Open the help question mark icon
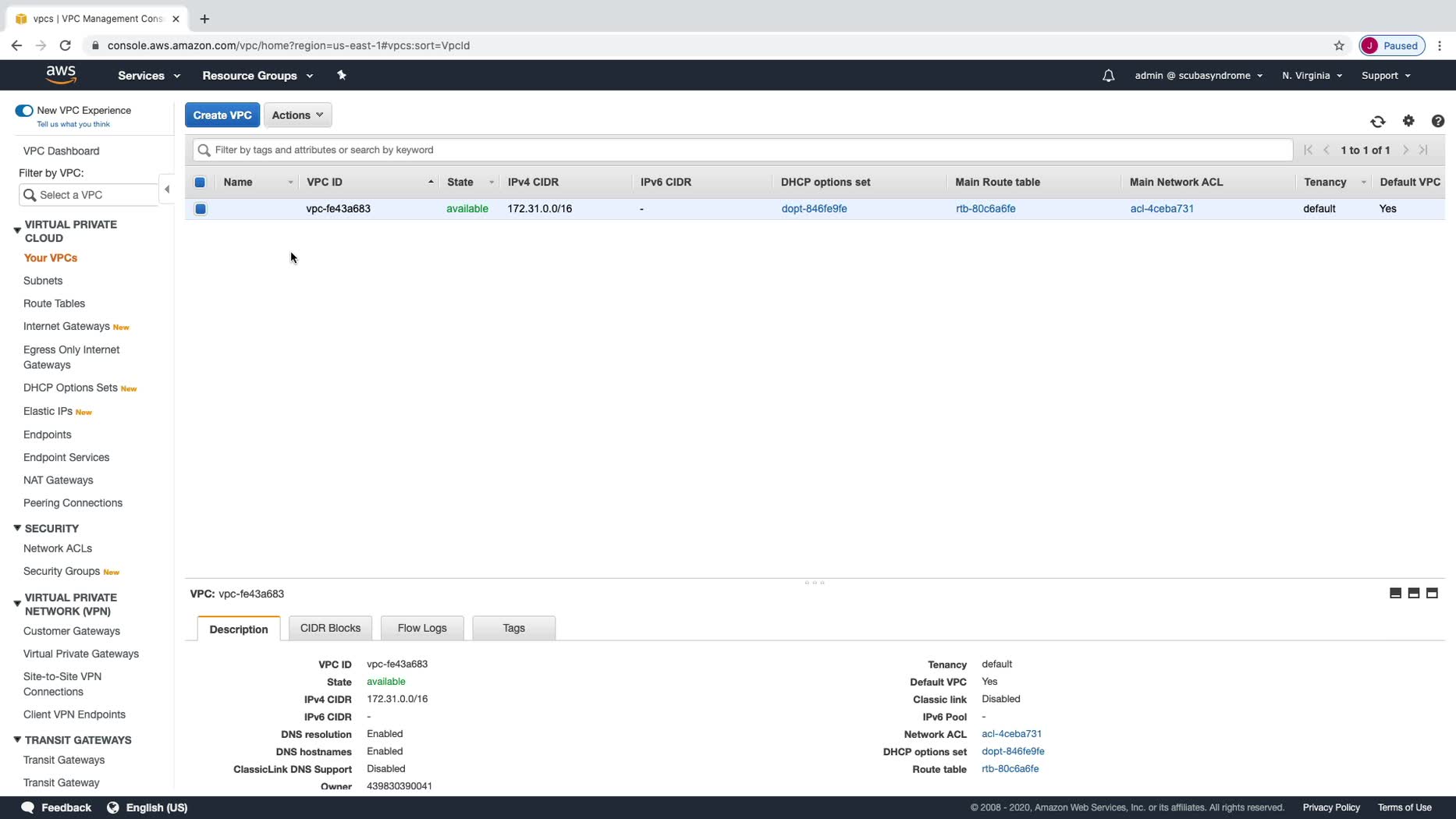This screenshot has width=1456, height=819. click(1438, 121)
